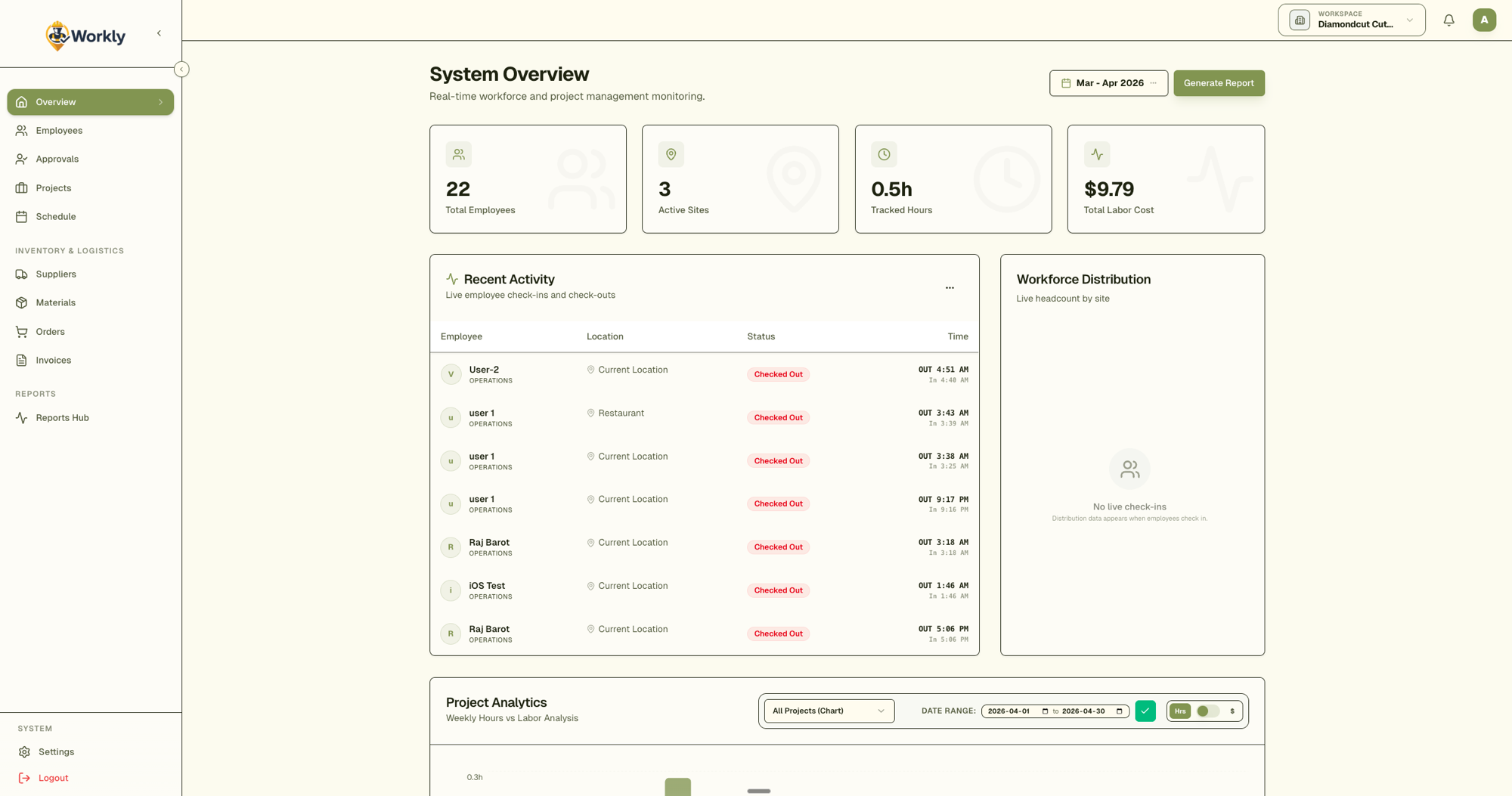
Task: Switch Project Analytics to dollar cost view
Action: (x=1232, y=711)
